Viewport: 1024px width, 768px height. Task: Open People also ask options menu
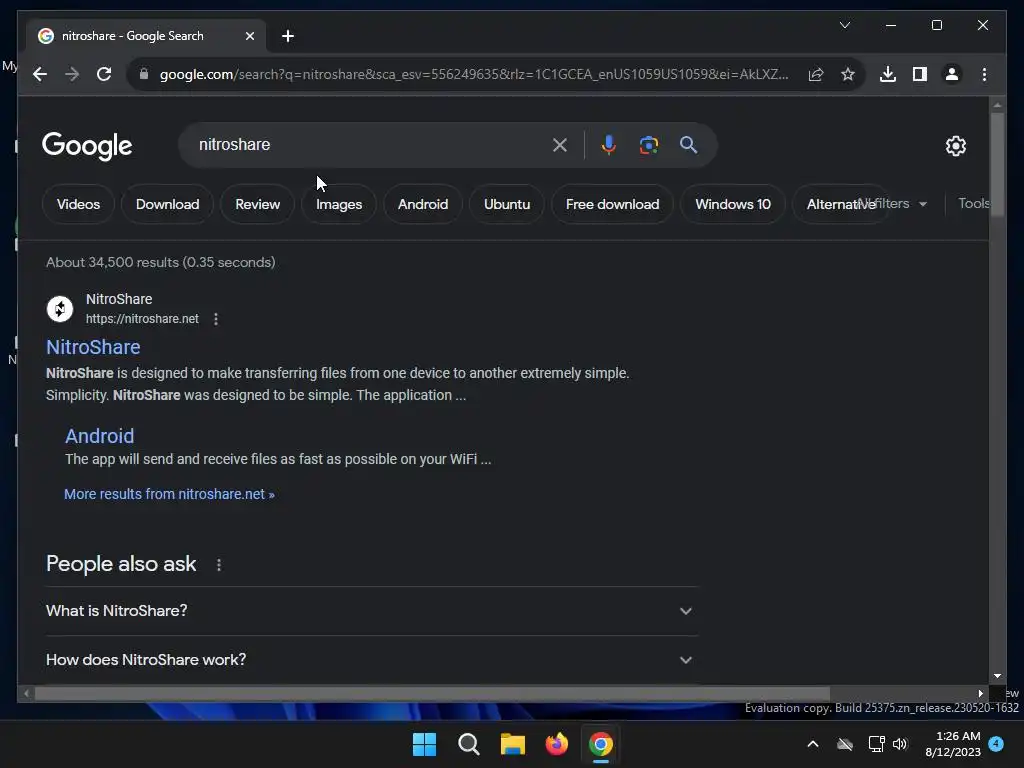point(219,565)
